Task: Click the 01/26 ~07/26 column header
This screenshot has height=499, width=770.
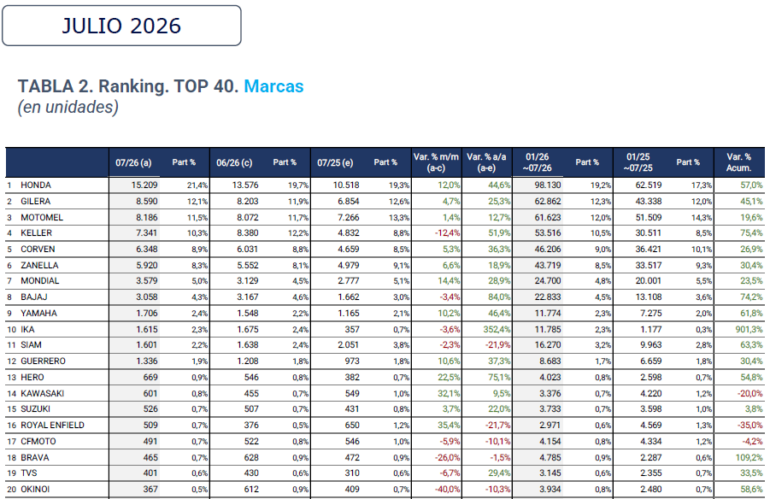Action: click(x=537, y=162)
